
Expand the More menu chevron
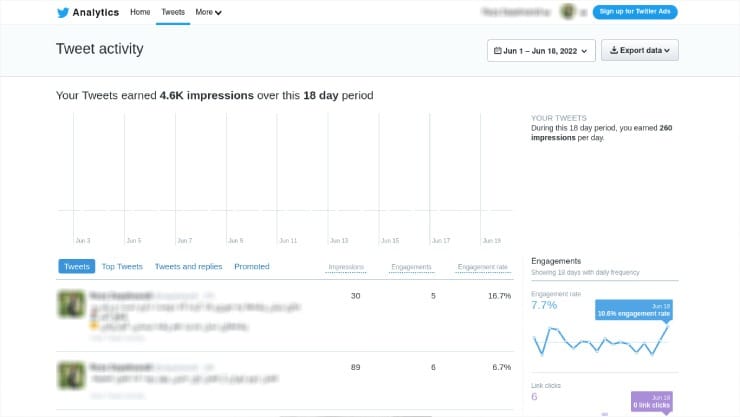218,13
